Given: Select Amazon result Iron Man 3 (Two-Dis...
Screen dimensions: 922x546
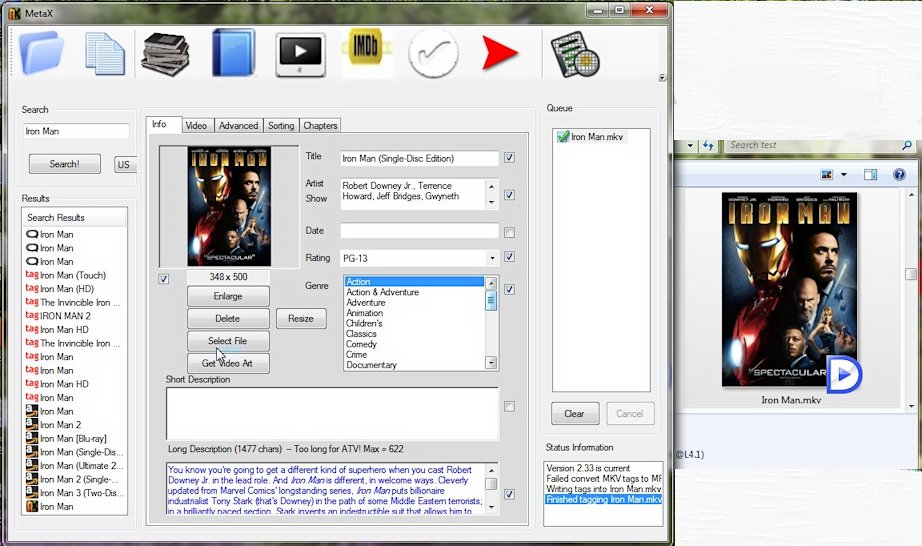Looking at the screenshot, I should pos(75,493).
